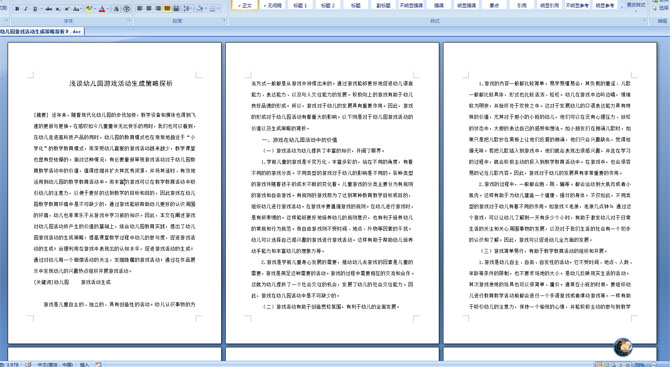Screen dimensions: 670x367
Task: Apply subscript to selected text
Action: pos(58,9)
